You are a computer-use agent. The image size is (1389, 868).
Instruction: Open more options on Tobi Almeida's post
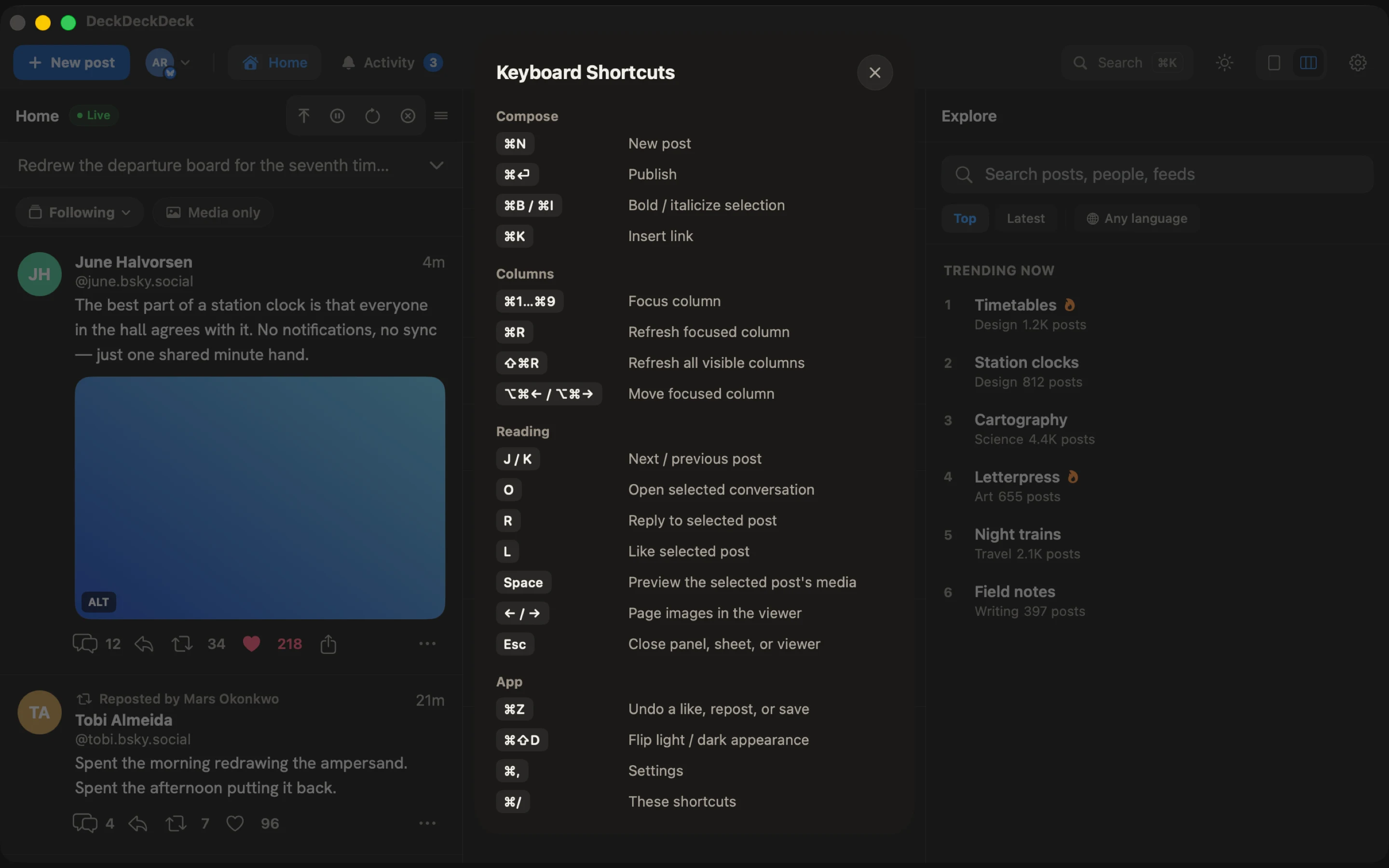(428, 823)
